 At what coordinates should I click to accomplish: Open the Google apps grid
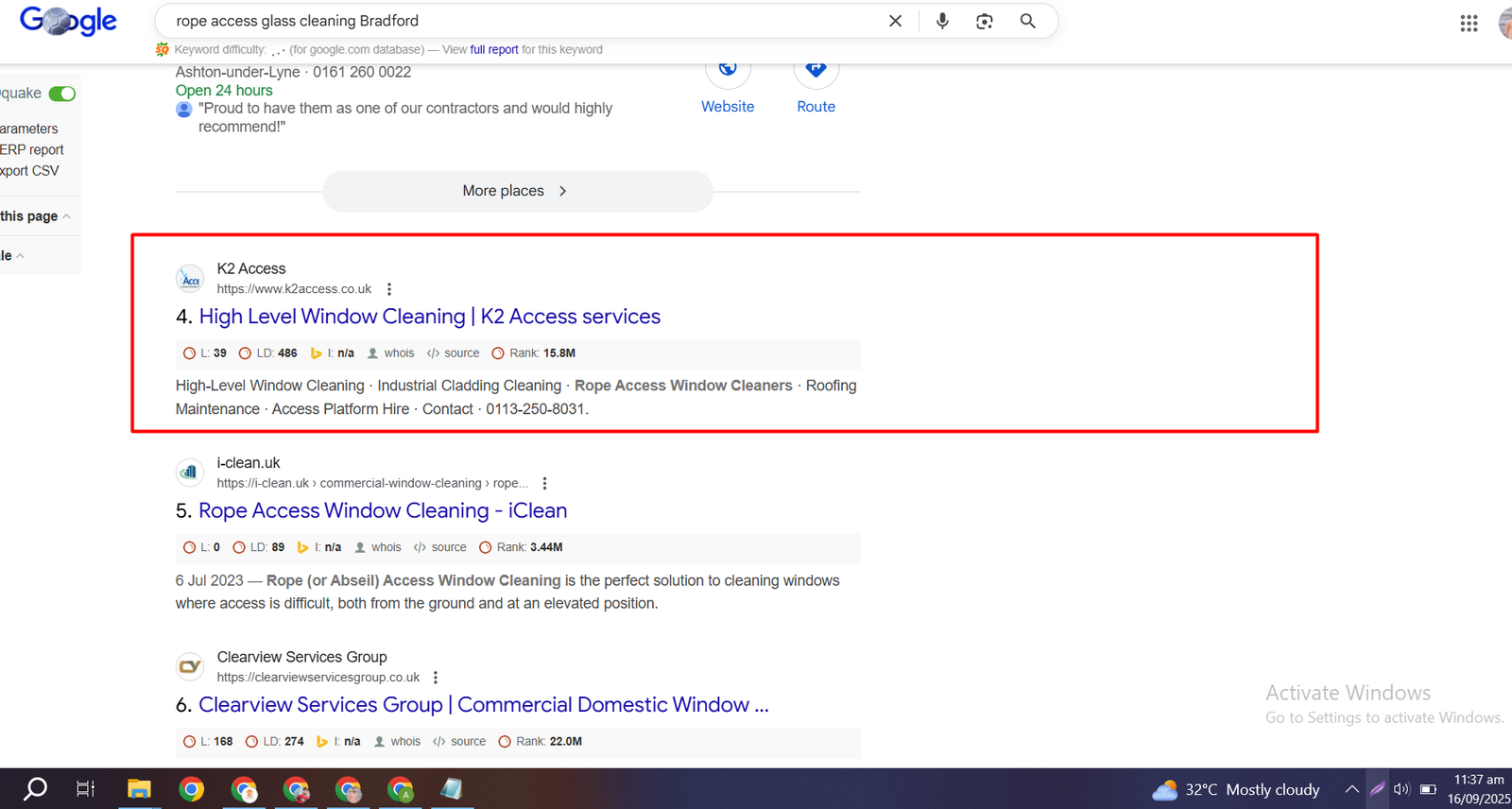pyautogui.click(x=1468, y=24)
